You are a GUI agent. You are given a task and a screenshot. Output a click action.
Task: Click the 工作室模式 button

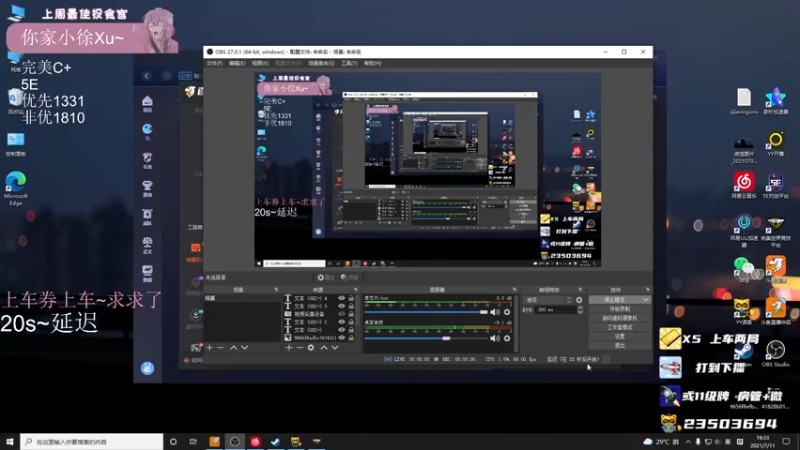click(x=619, y=327)
